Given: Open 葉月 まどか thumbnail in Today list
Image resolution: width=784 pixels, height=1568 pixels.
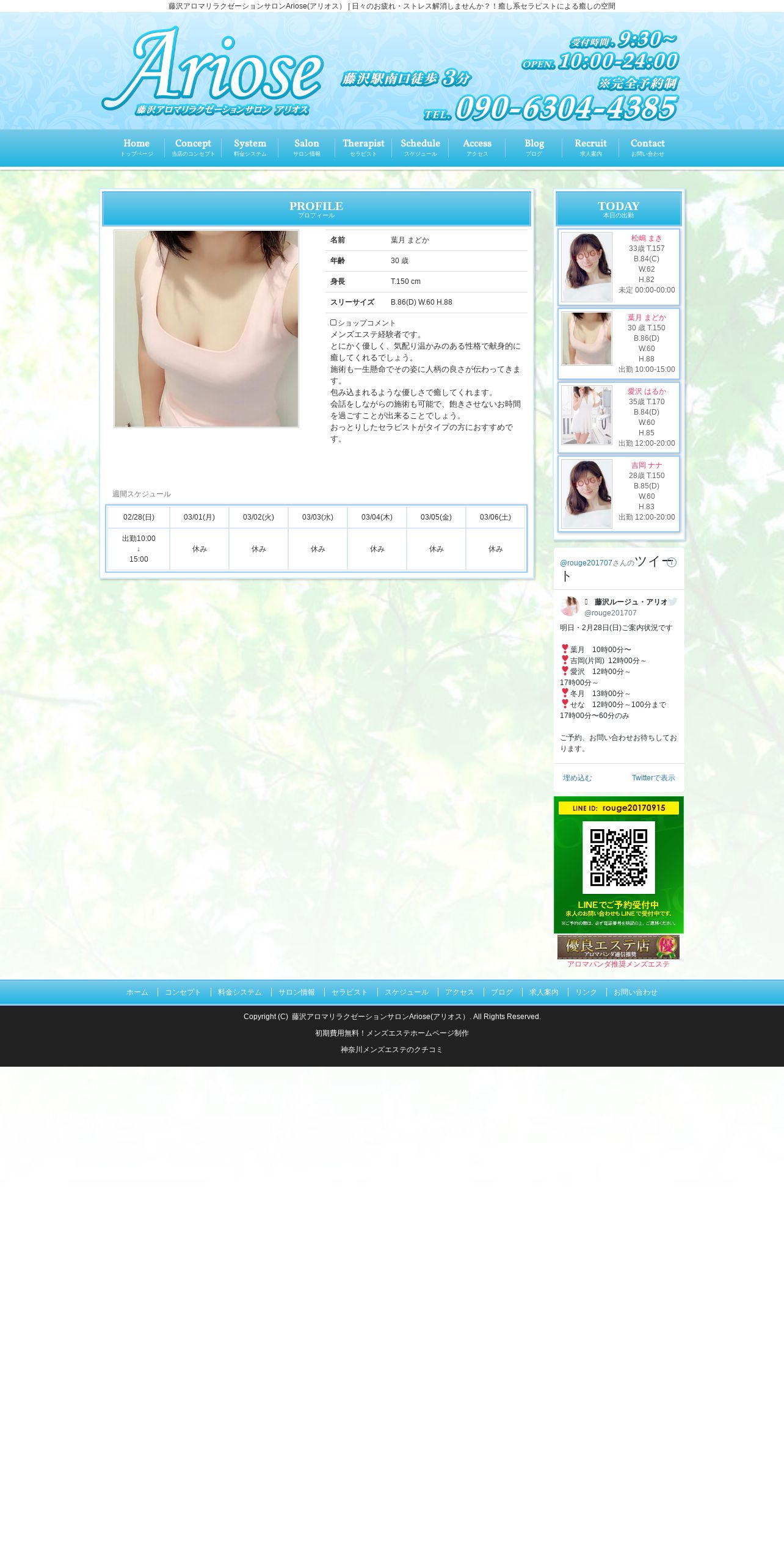Looking at the screenshot, I should [587, 338].
